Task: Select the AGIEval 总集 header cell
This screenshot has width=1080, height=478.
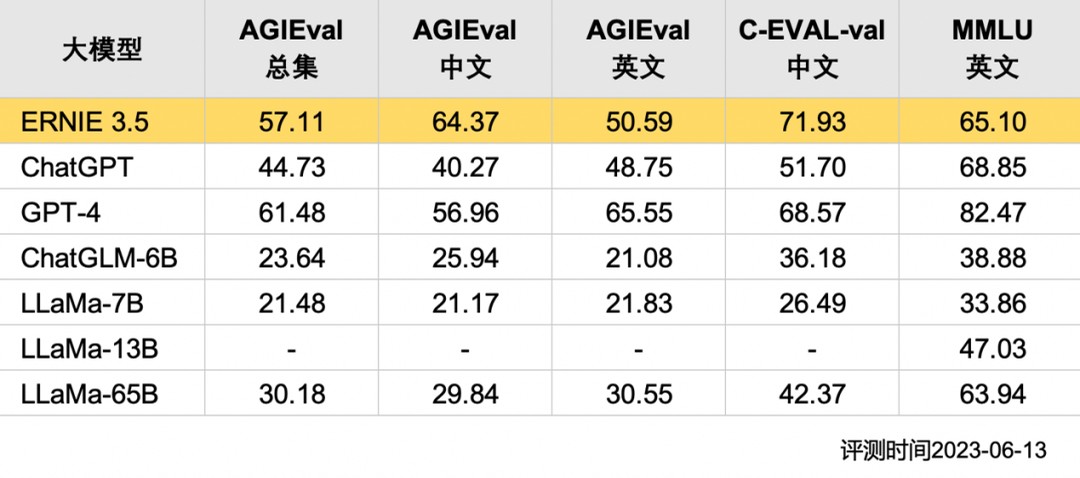Action: click(x=291, y=49)
